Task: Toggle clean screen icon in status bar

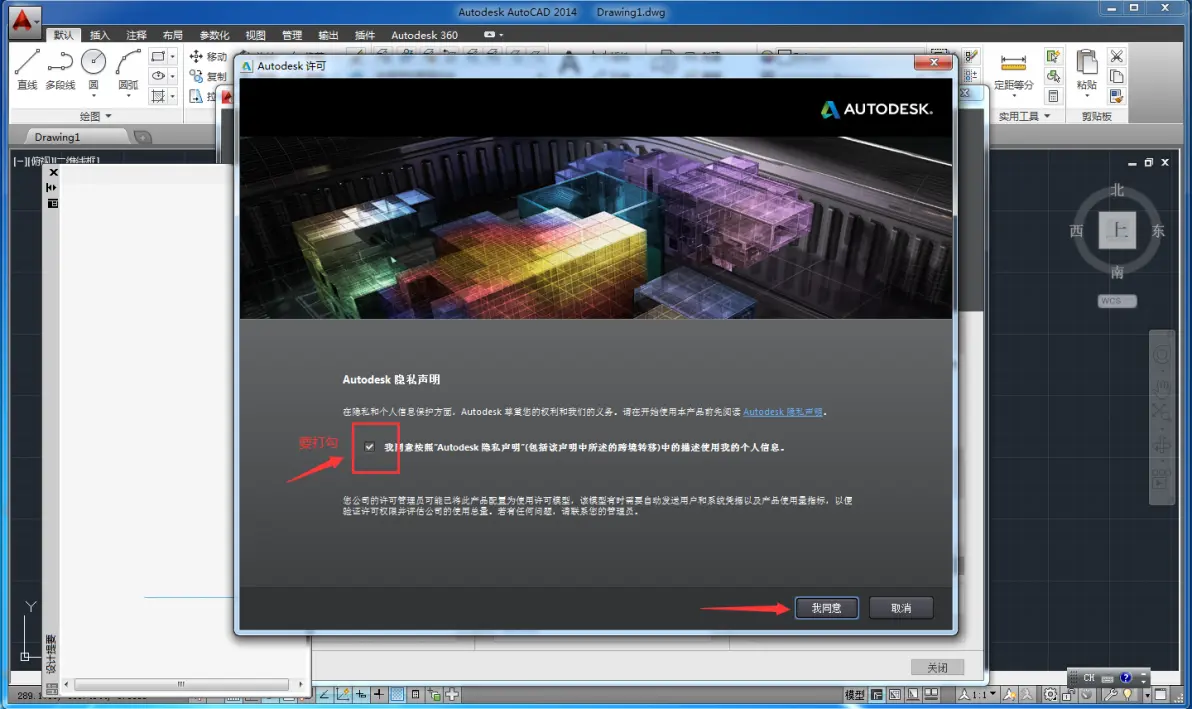Action: pos(1161,695)
